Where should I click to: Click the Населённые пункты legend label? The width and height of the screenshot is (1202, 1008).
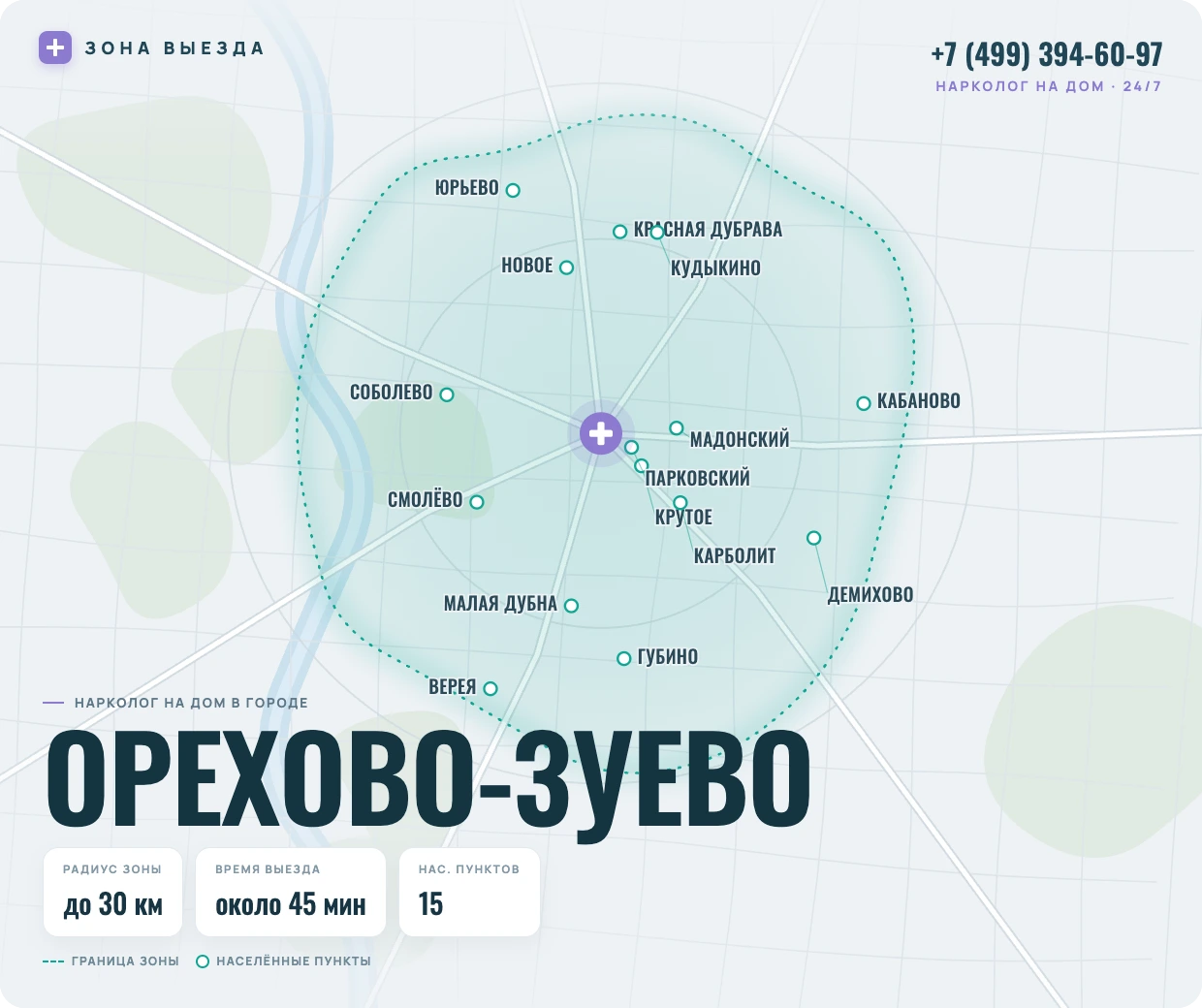tap(294, 961)
